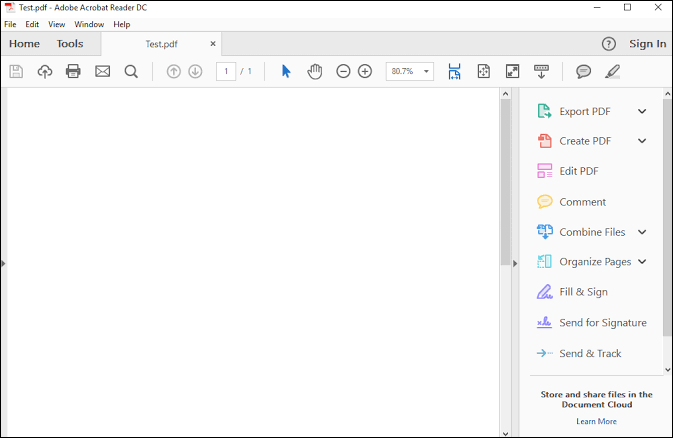673x438 pixels.
Task: Click tools pane scrollbar up arrow
Action: [667, 94]
